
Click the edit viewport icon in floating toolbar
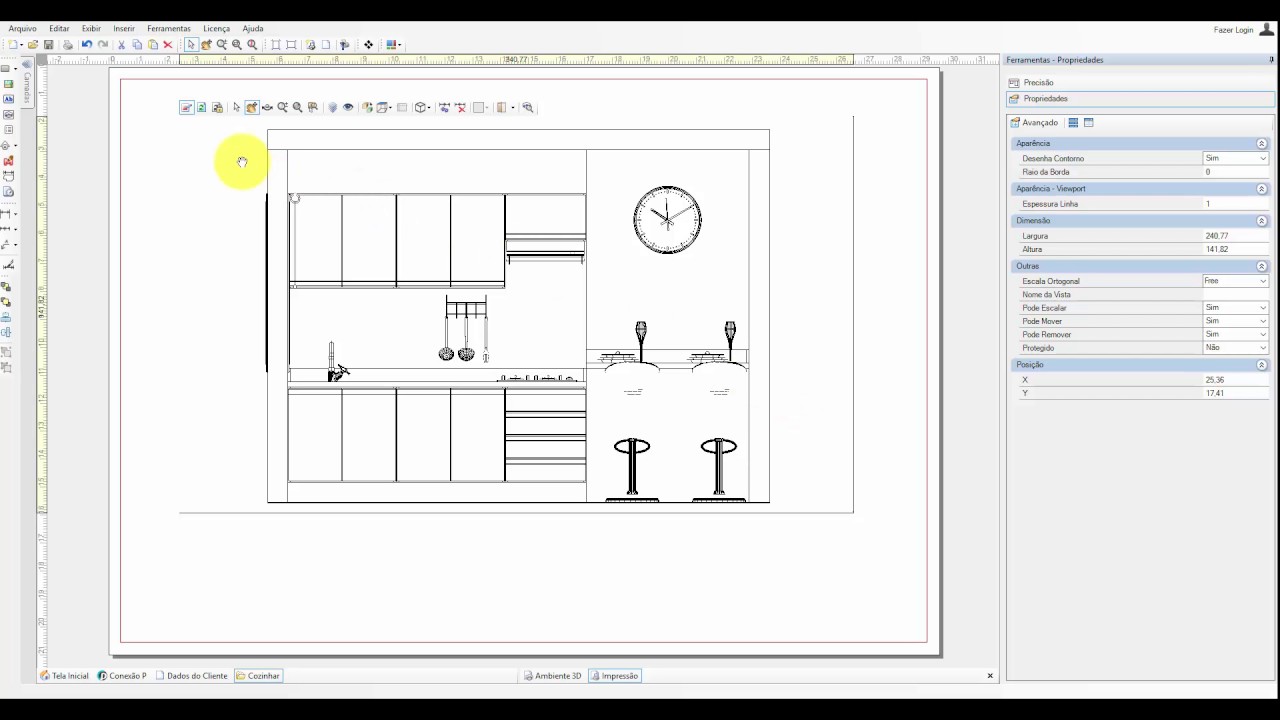click(186, 108)
